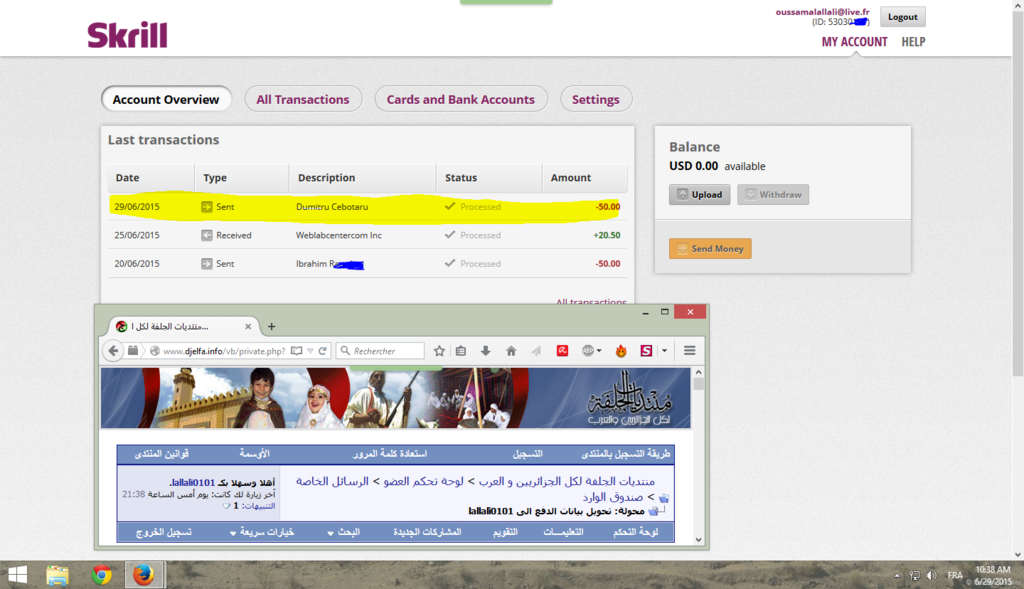This screenshot has width=1024, height=589.
Task: Click the Sent icon in the Ibrahim row
Action: 206,264
